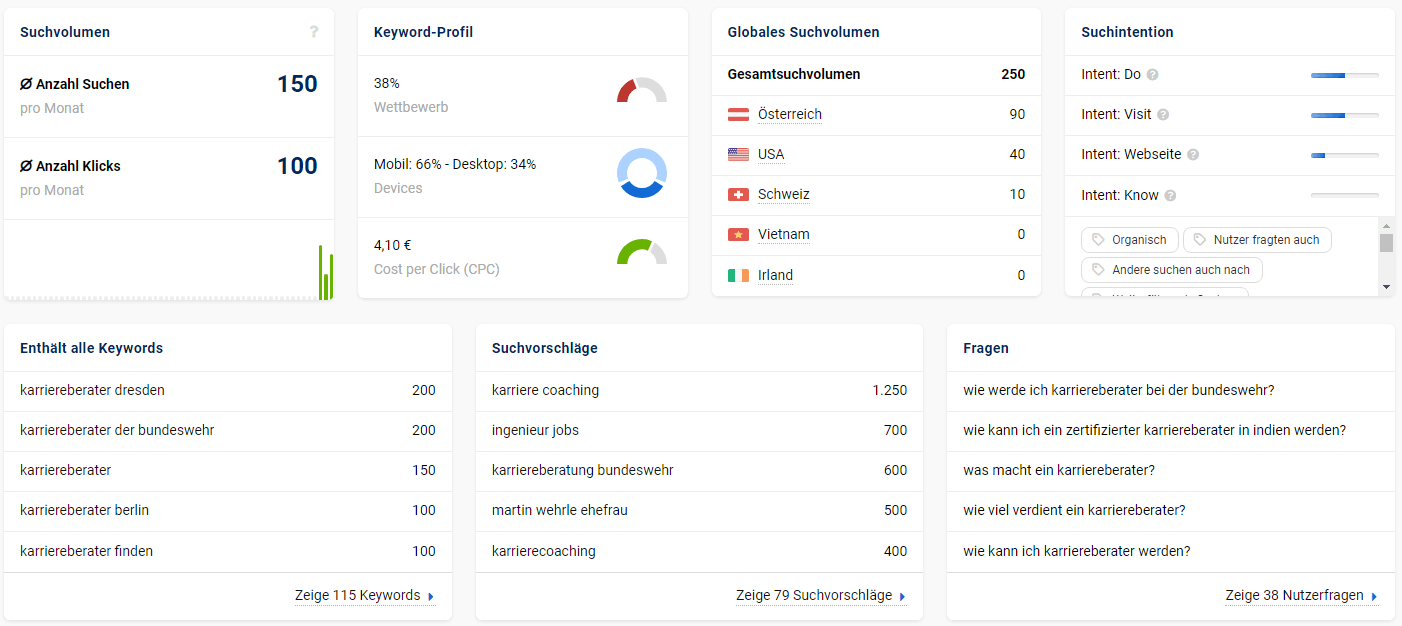
Task: Open the karriere coaching suggestion
Action: tap(545, 390)
